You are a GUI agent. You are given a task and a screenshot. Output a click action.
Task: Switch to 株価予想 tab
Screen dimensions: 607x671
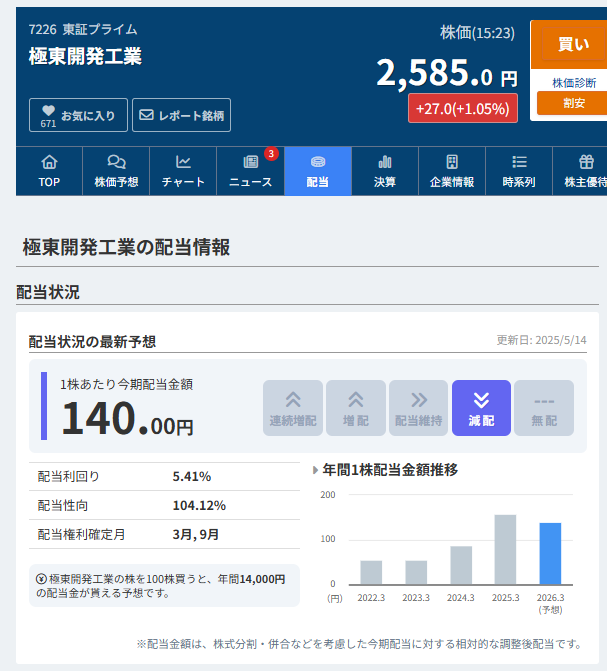point(116,171)
